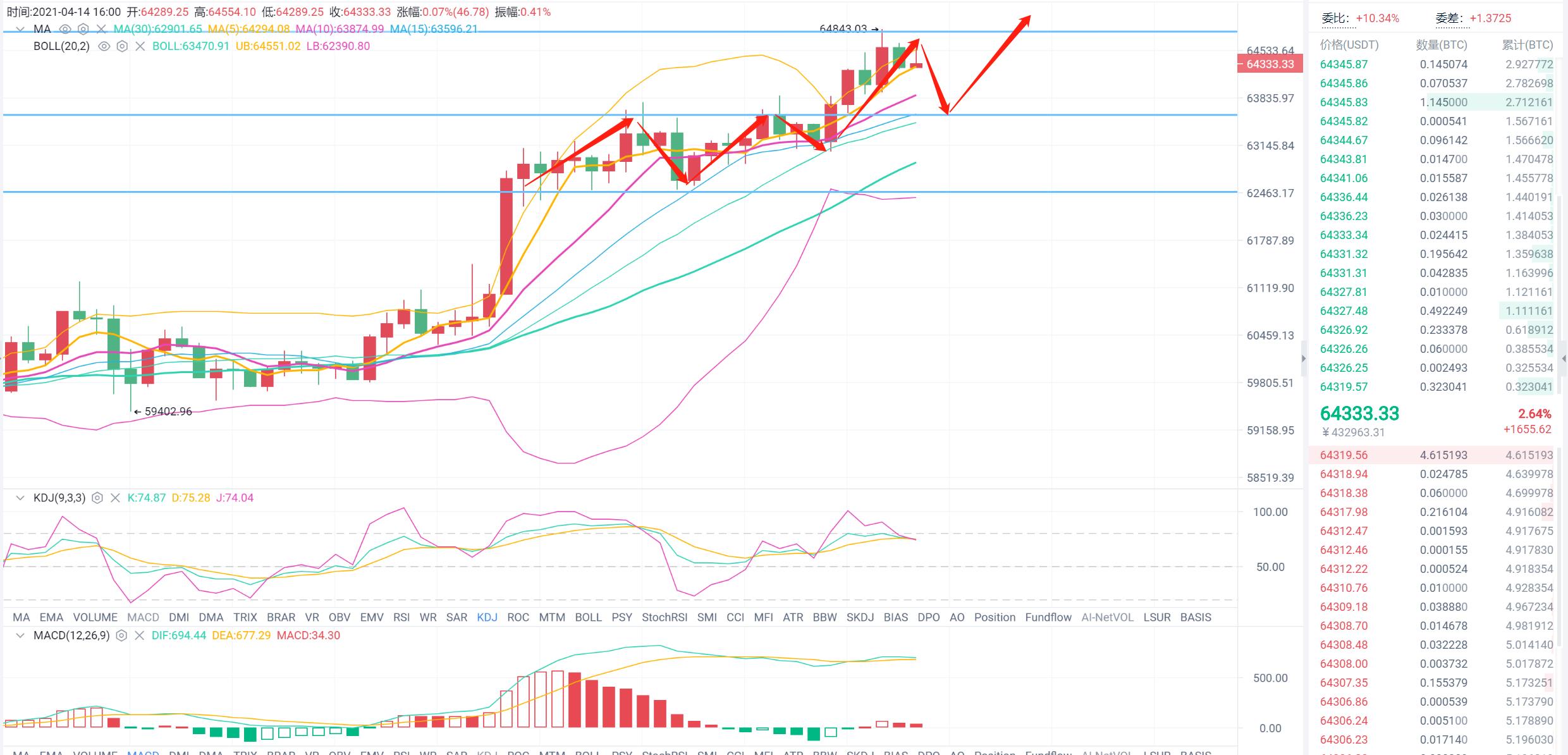The width and height of the screenshot is (1568, 755).
Task: Open settings hexagon icon for MA indicator
Action: tap(83, 29)
